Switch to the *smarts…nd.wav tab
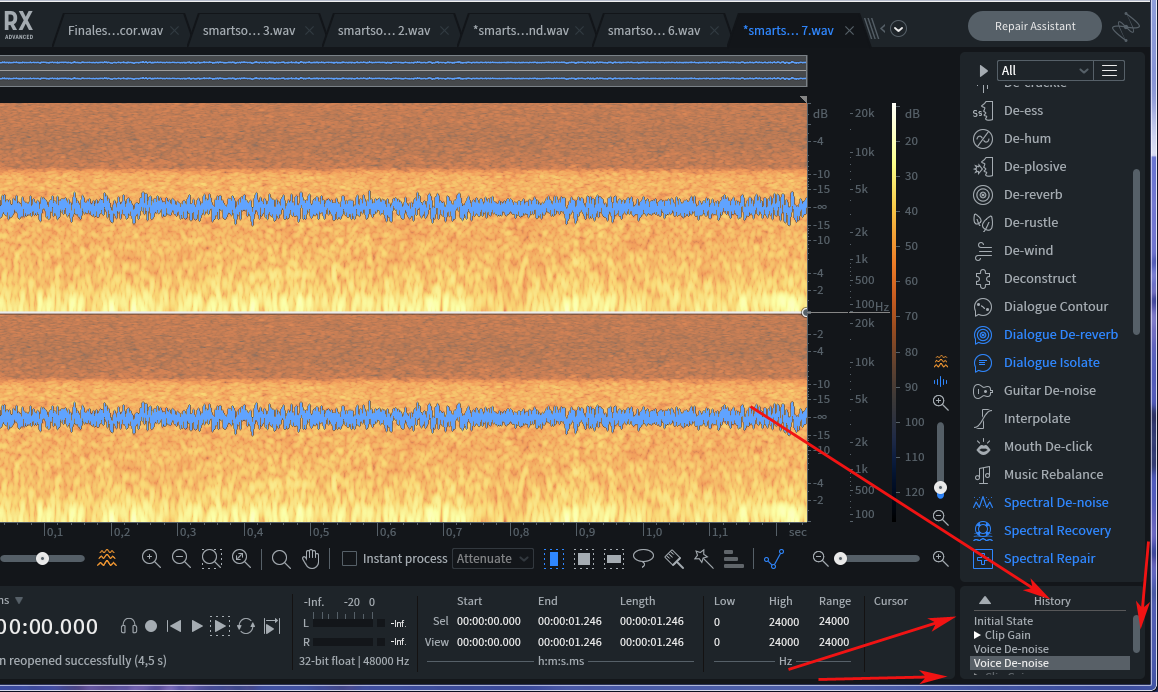Image resolution: width=1158 pixels, height=692 pixels. [x=521, y=30]
